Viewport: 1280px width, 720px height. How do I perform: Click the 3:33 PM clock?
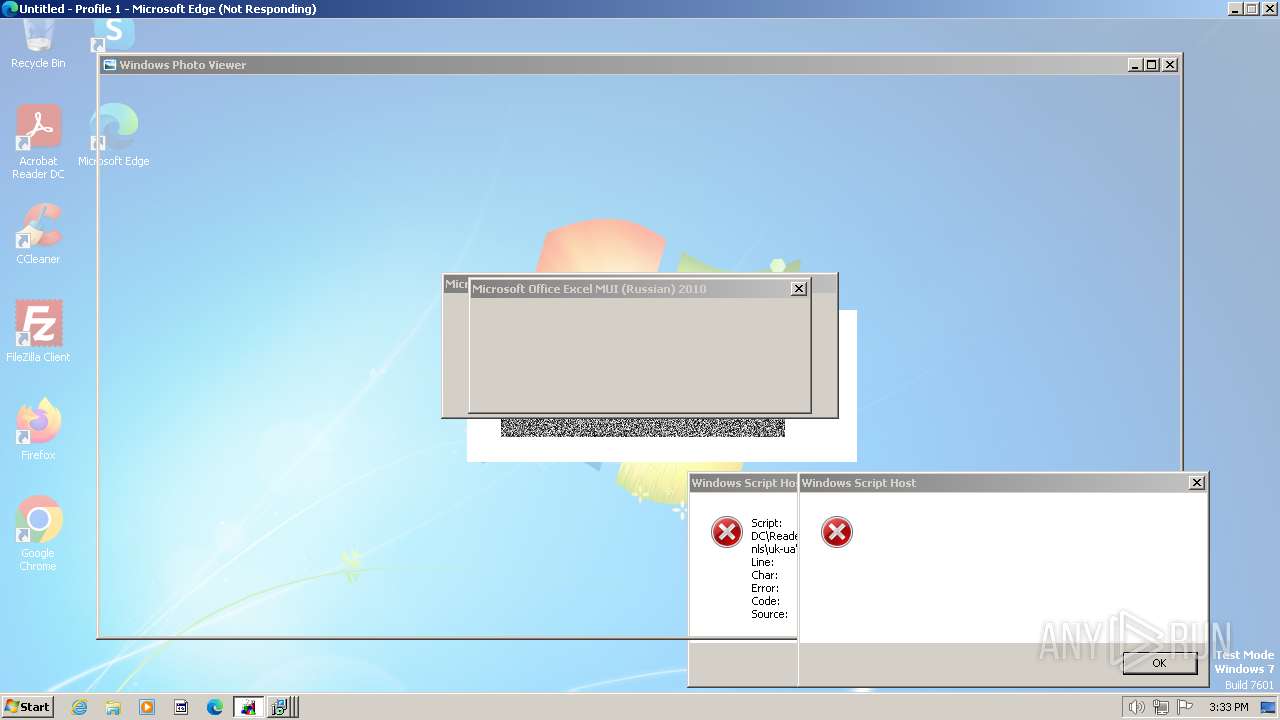pyautogui.click(x=1229, y=707)
